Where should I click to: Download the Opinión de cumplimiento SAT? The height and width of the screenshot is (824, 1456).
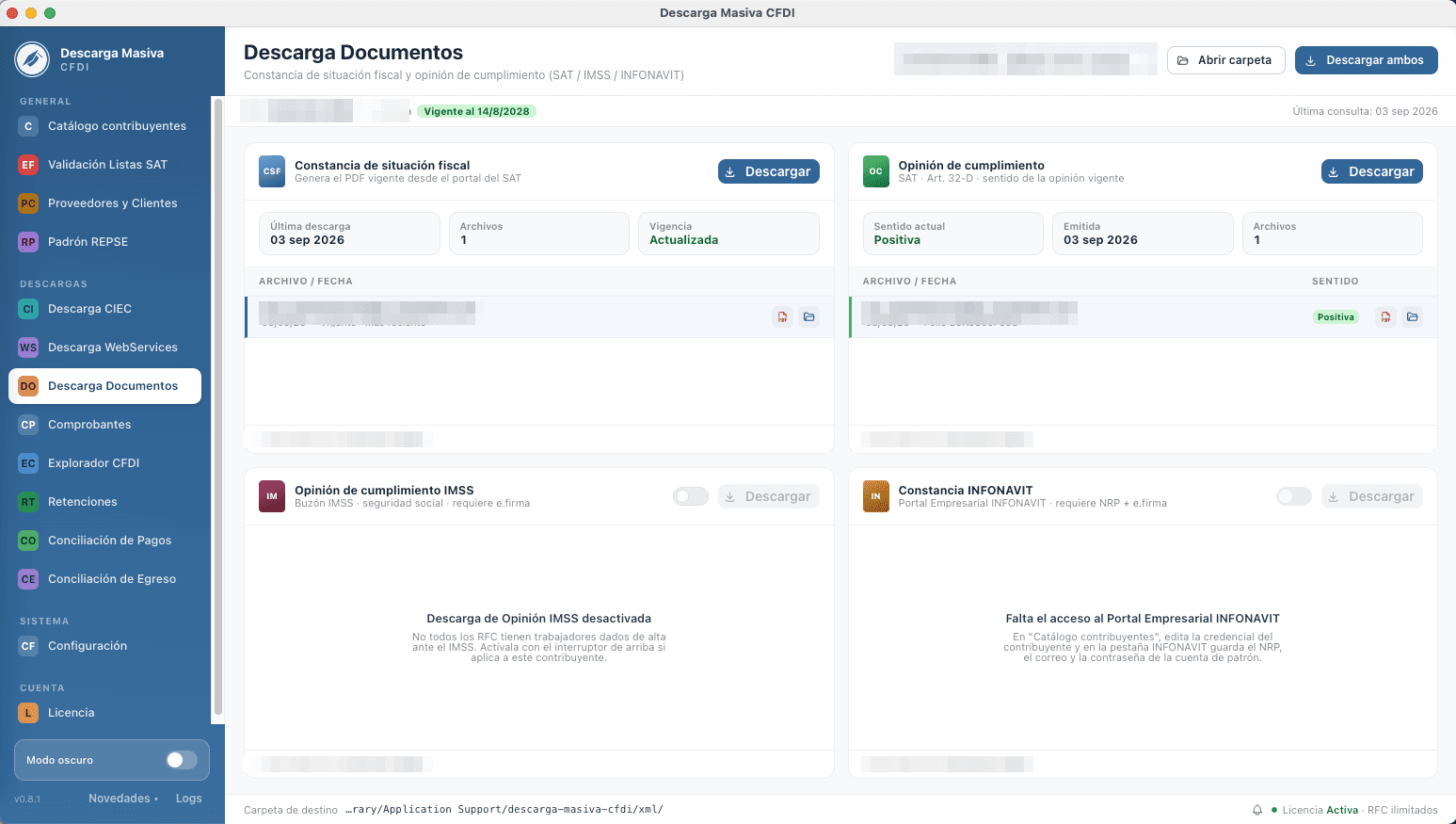(1372, 171)
